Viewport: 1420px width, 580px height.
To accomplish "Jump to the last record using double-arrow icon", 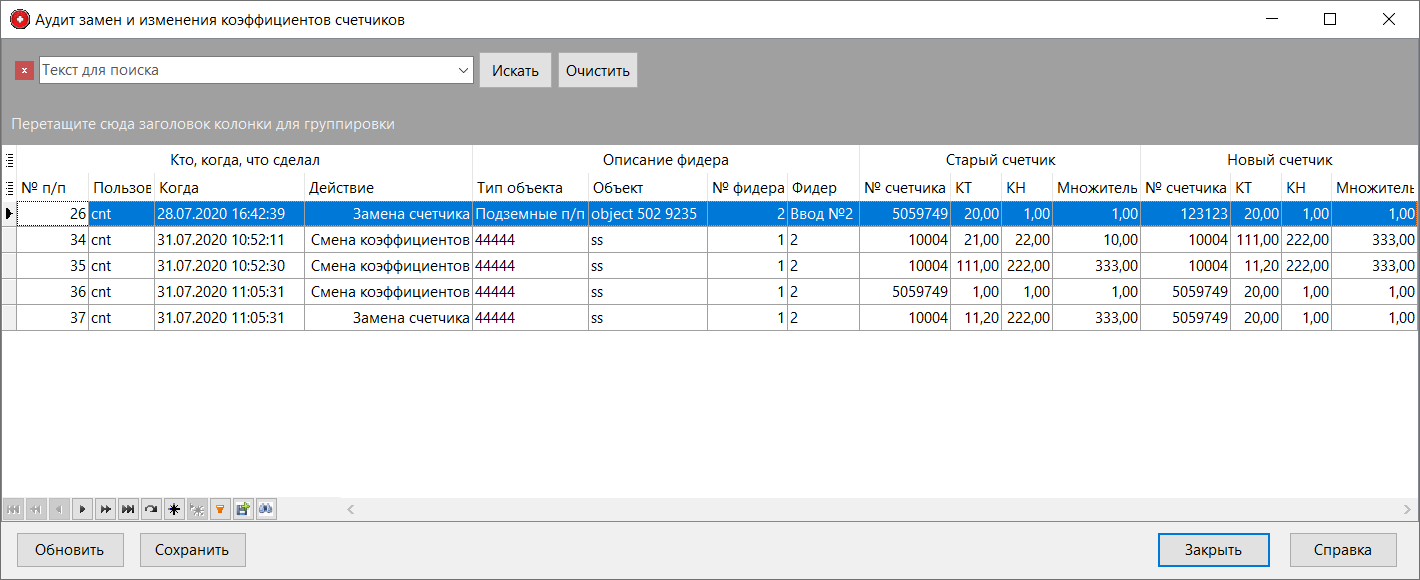I will coord(127,509).
